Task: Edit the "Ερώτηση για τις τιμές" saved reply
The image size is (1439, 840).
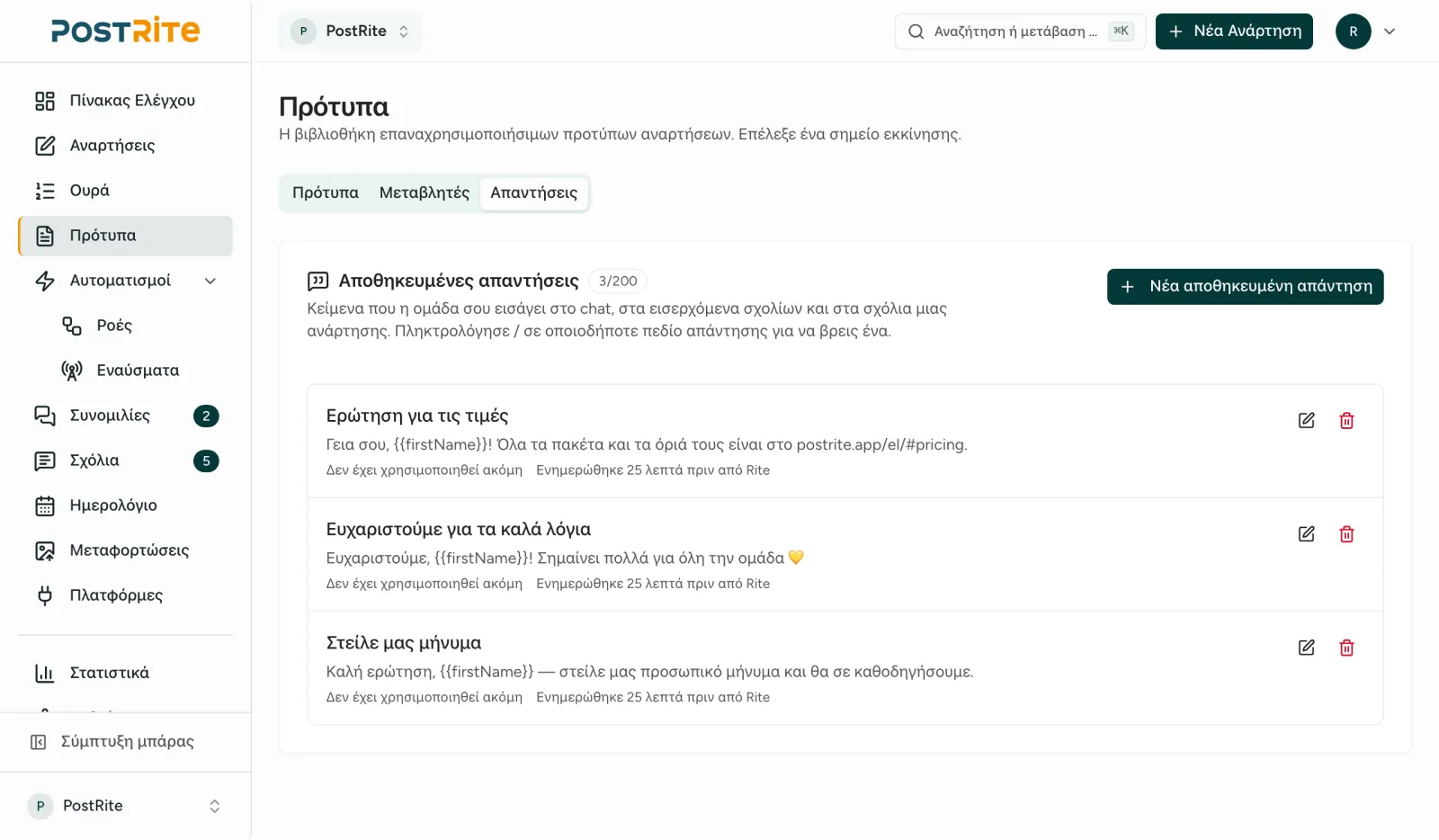Action: coord(1306,421)
